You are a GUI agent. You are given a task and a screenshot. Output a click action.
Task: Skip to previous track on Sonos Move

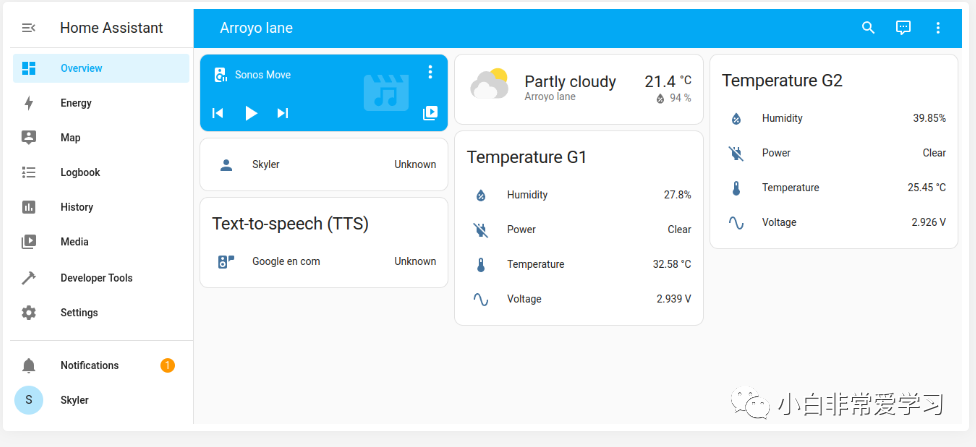217,113
